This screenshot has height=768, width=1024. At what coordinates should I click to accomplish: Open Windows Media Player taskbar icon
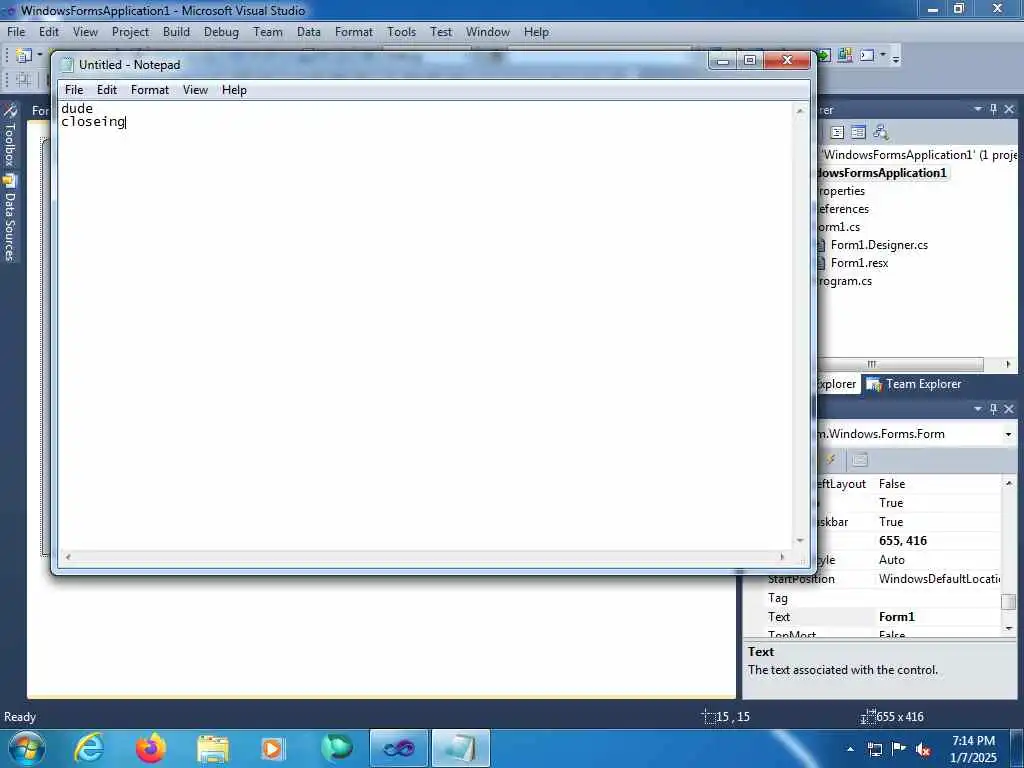(272, 748)
